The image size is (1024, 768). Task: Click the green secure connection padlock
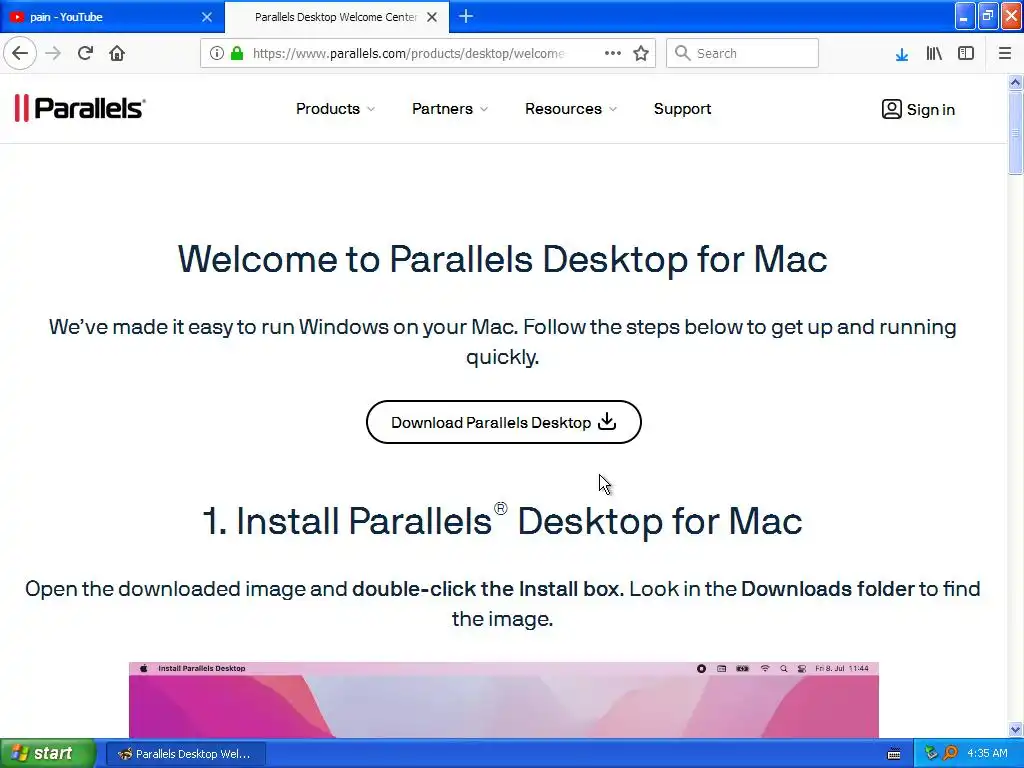pyautogui.click(x=237, y=53)
